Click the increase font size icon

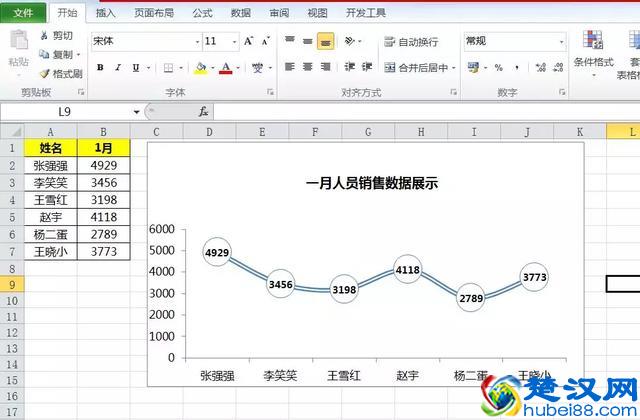[x=249, y=41]
